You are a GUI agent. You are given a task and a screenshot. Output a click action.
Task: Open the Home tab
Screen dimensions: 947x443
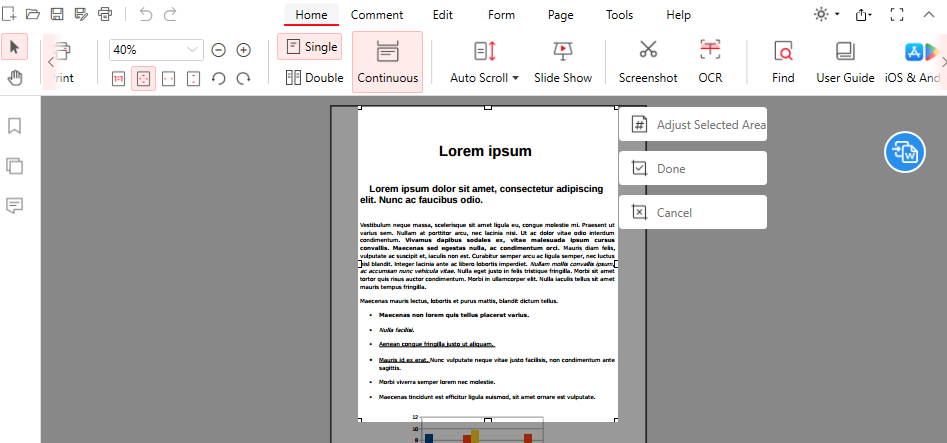tap(312, 15)
